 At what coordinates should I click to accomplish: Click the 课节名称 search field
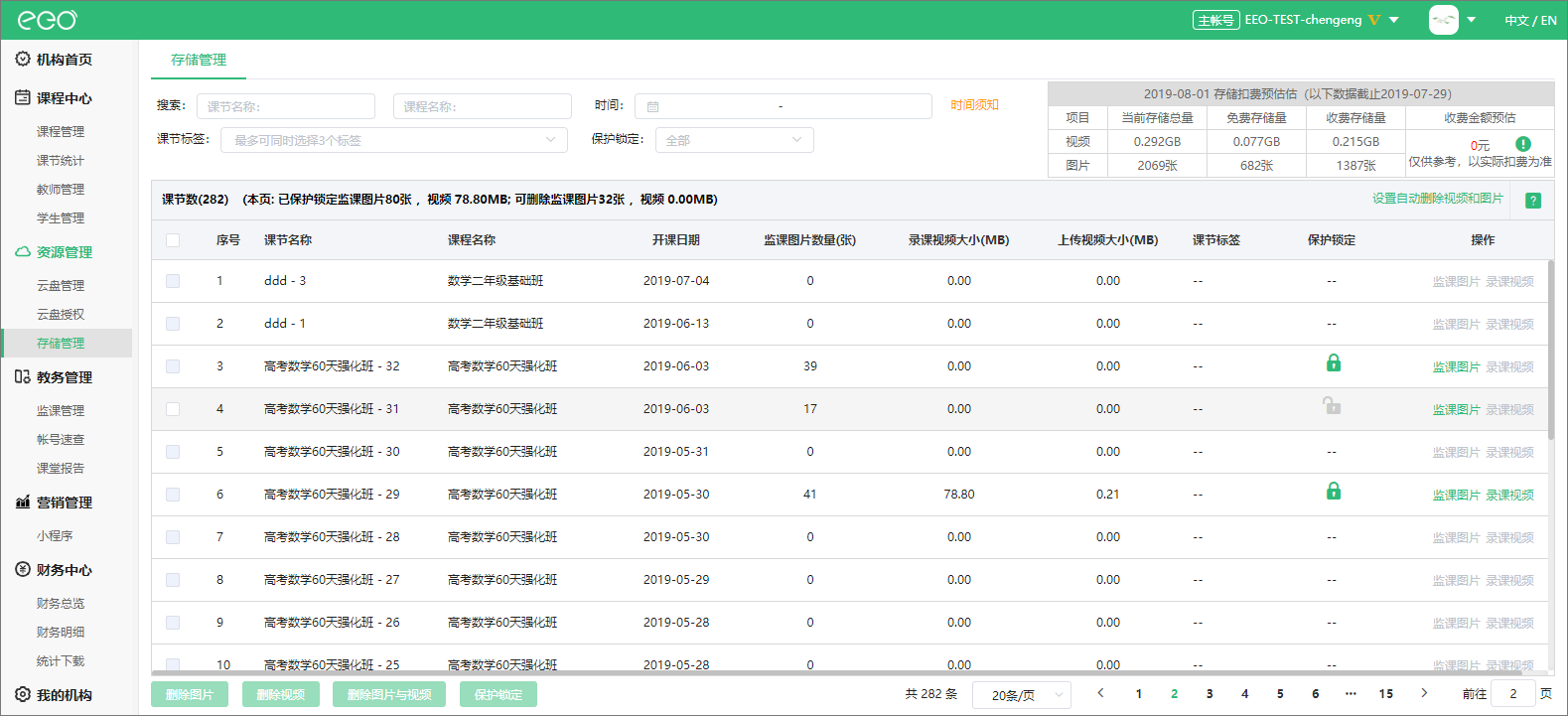[x=286, y=106]
